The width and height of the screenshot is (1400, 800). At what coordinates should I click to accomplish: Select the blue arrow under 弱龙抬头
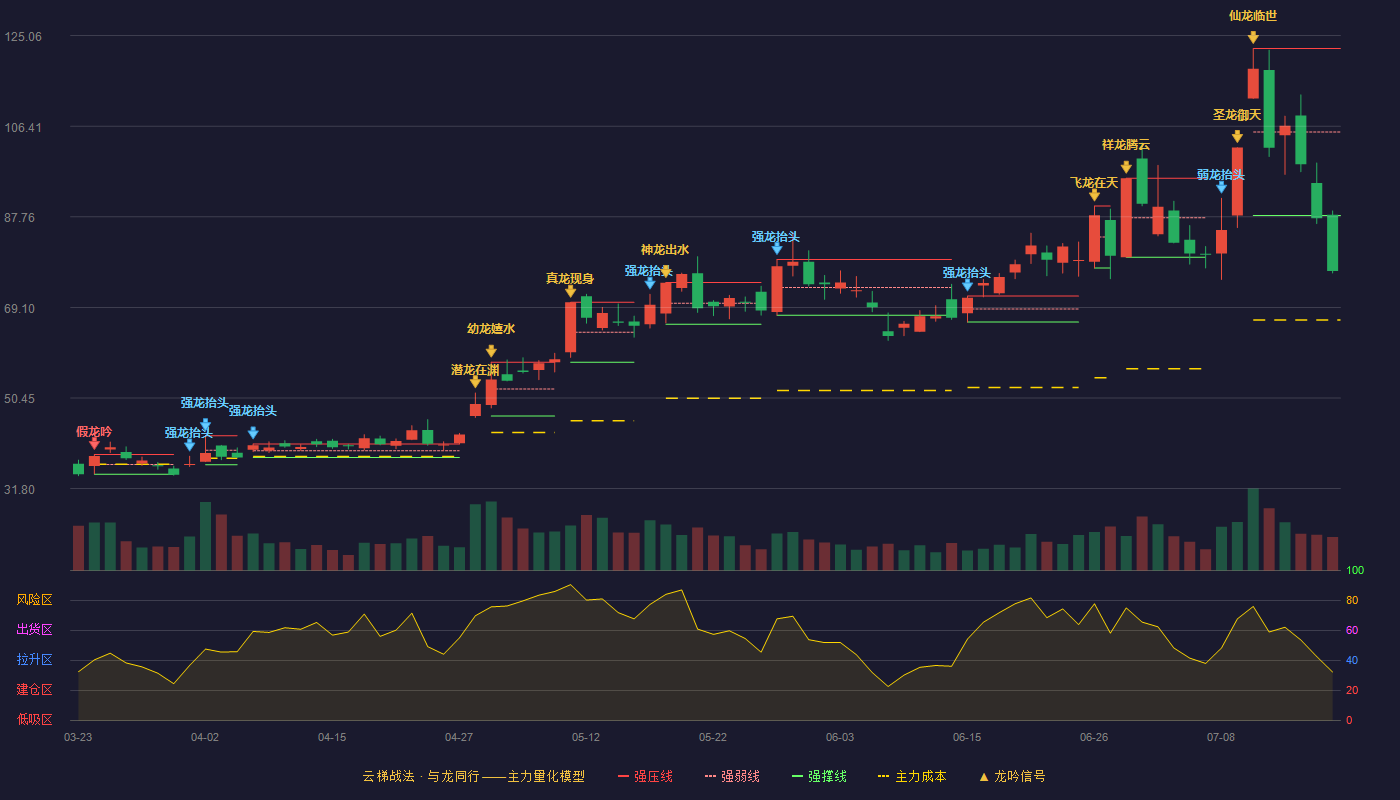coord(1221,187)
